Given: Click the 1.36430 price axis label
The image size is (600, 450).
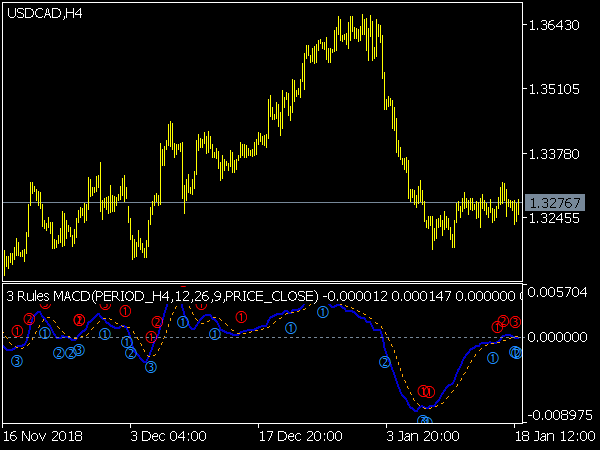Looking at the screenshot, I should [x=554, y=25].
